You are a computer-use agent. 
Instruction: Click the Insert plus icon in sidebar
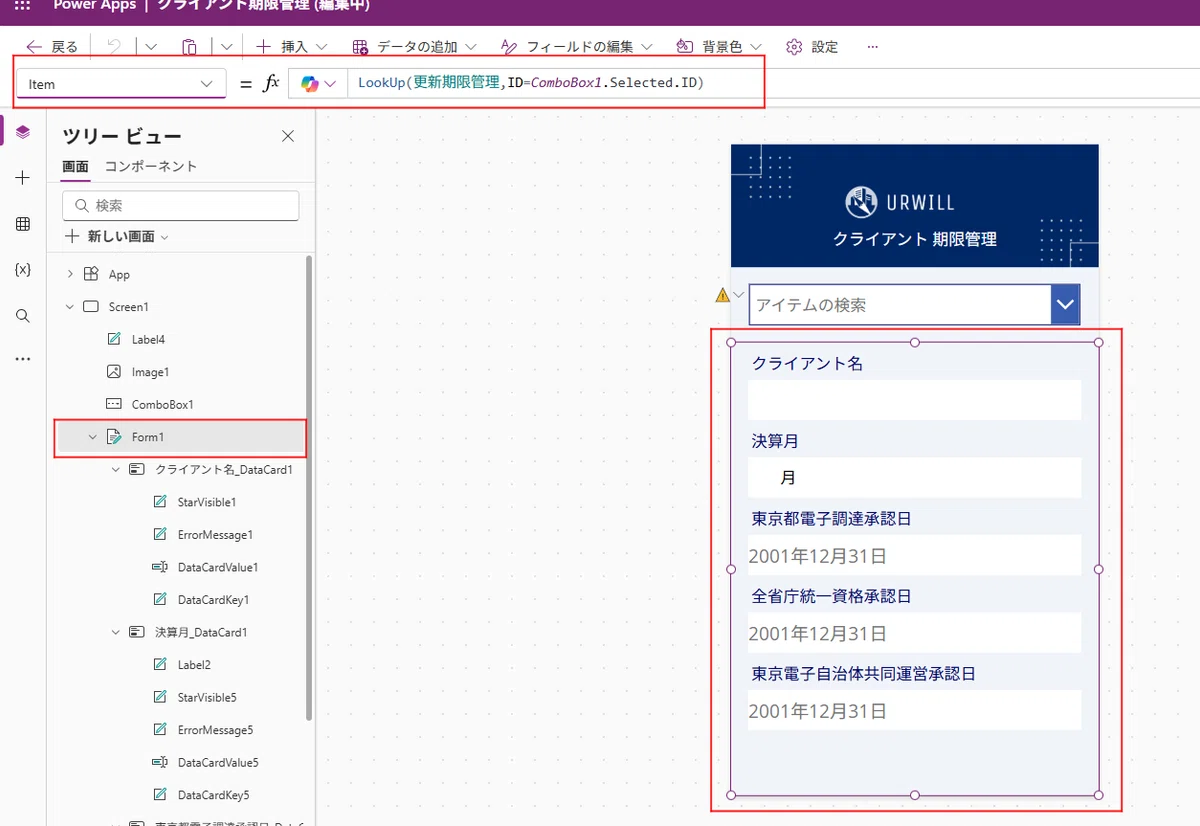coord(23,178)
